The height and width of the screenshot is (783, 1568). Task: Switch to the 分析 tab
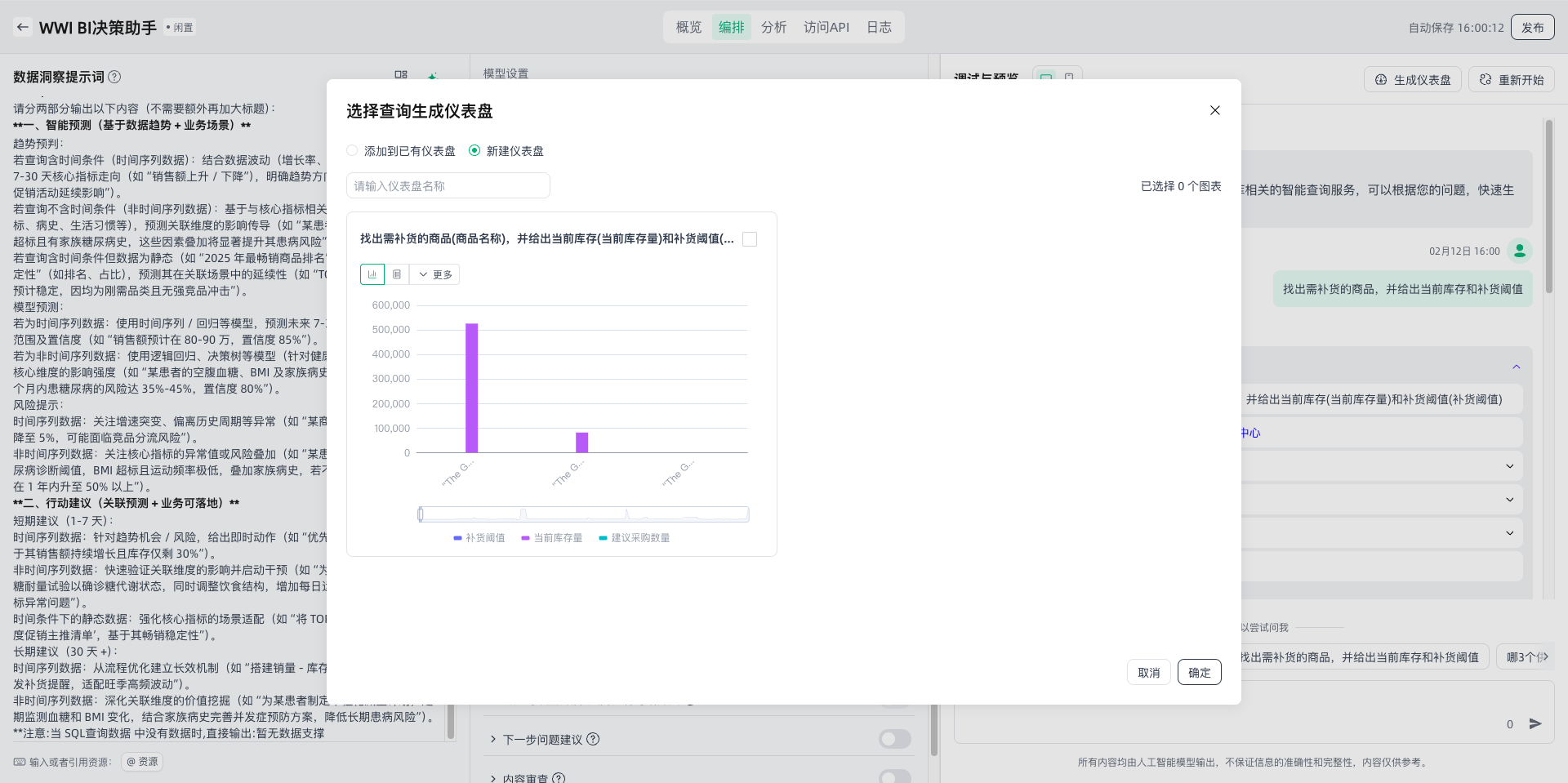[773, 27]
